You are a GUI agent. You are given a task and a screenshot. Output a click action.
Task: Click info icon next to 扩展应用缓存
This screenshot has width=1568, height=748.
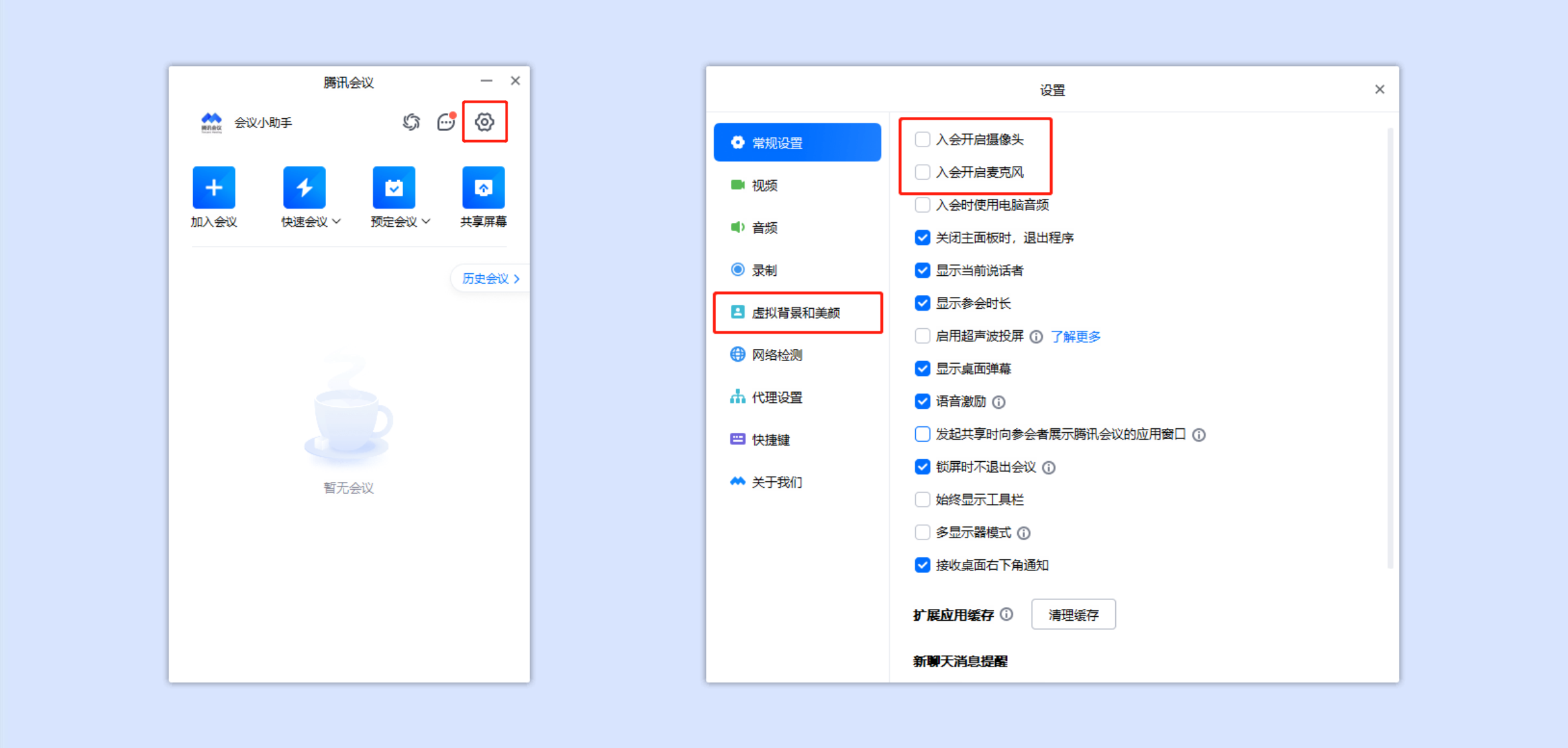click(1006, 614)
